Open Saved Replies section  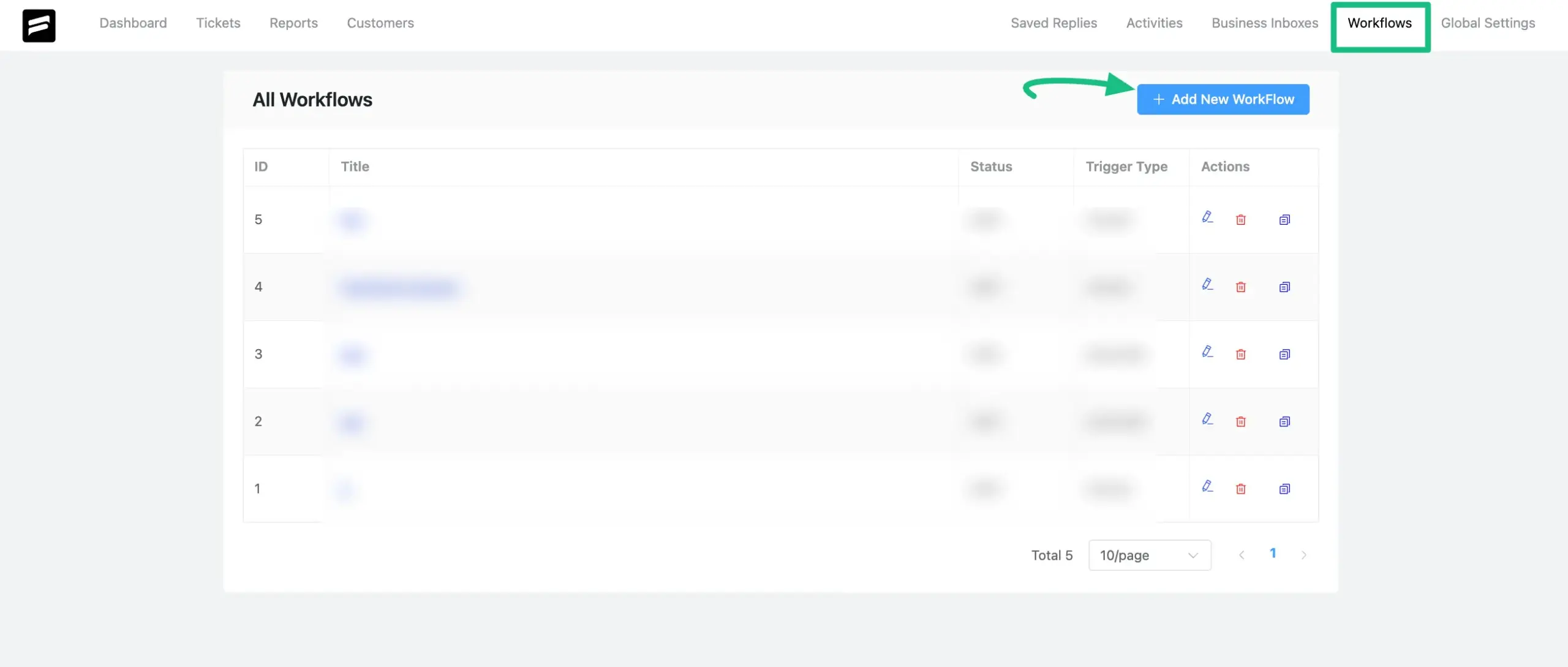(x=1053, y=23)
